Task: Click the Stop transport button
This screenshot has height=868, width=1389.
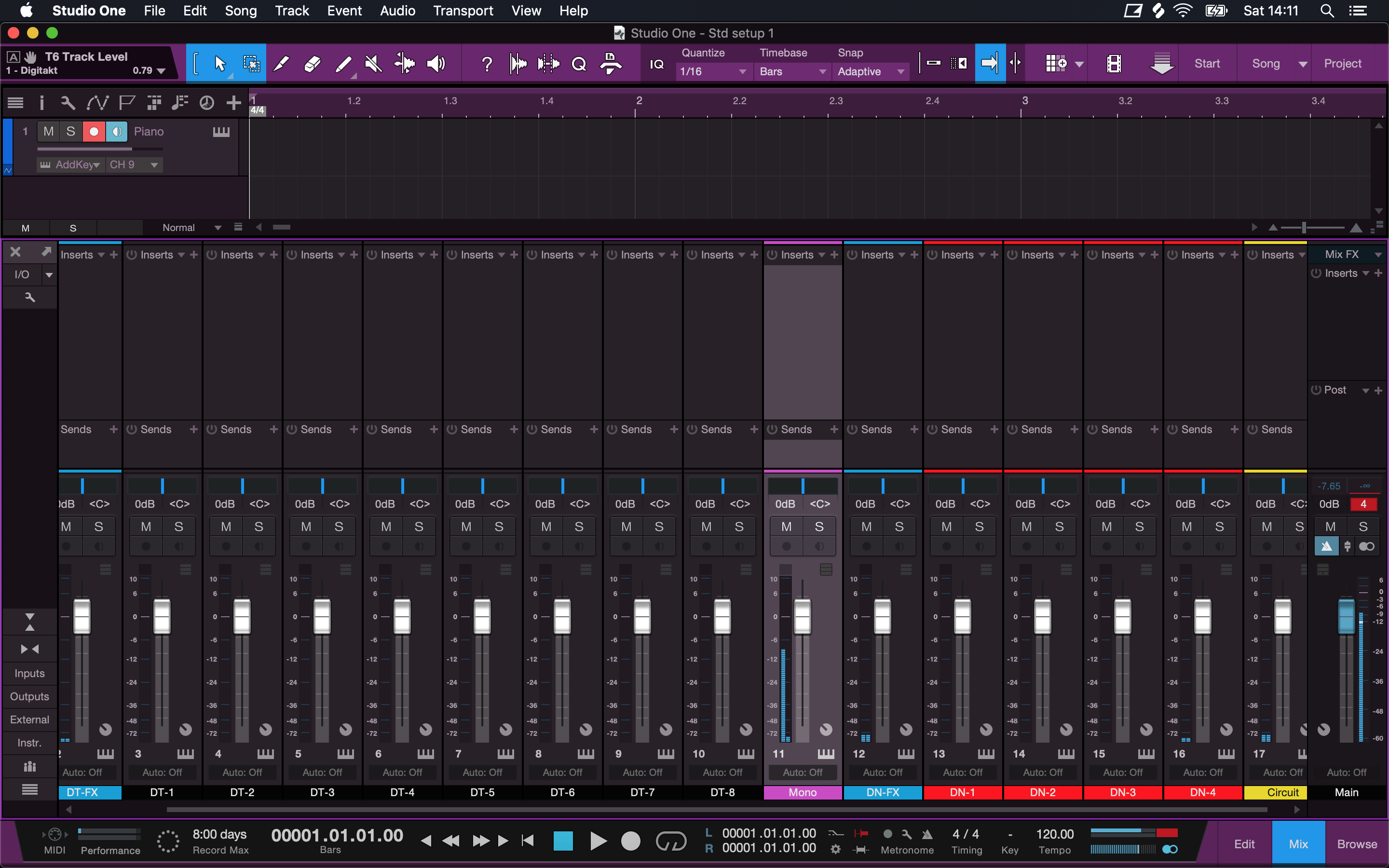Action: (563, 841)
